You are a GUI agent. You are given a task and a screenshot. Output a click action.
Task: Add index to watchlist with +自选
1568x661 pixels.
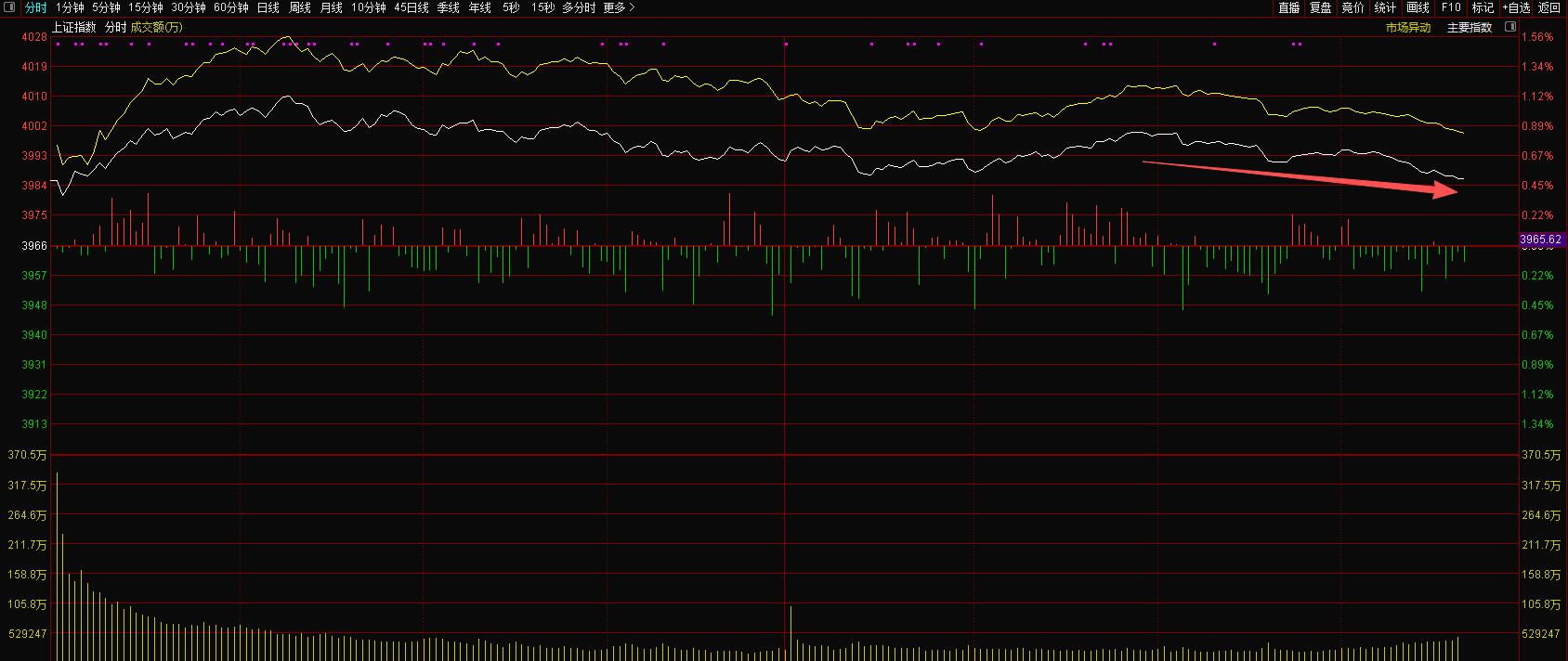[1516, 7]
